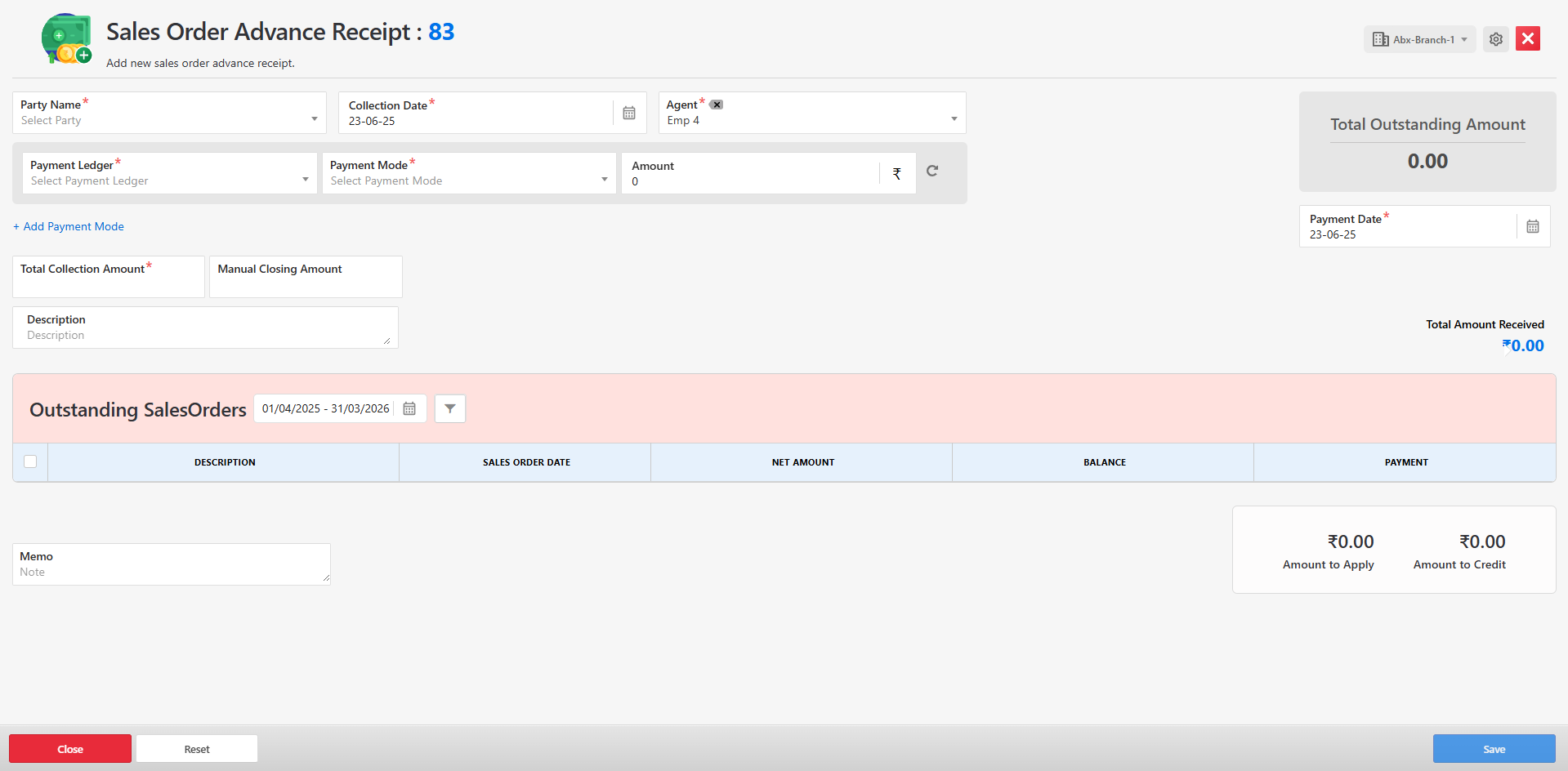
Task: Click into the Description text area
Action: pyautogui.click(x=204, y=334)
